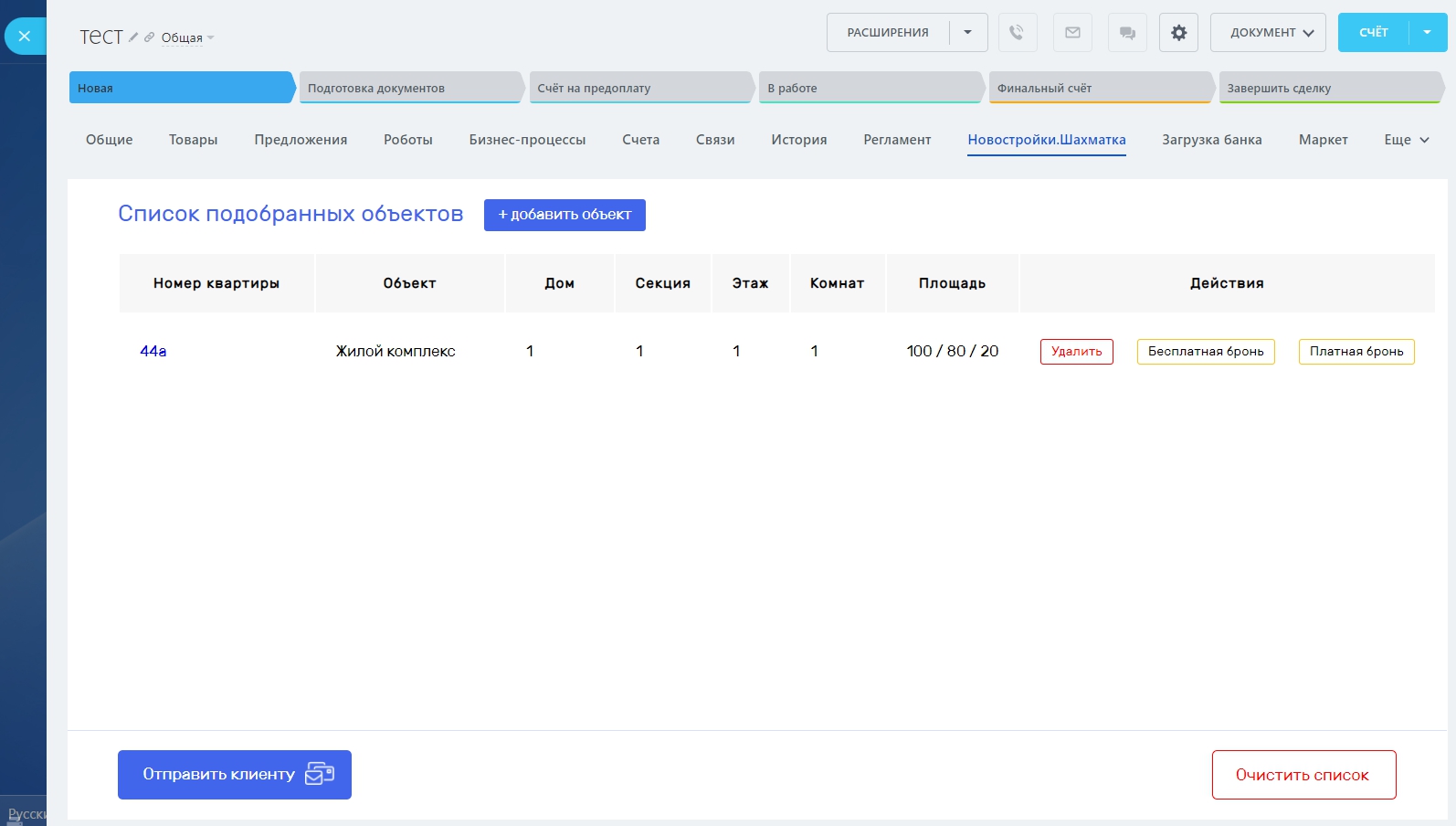Screen dimensions: 1456x826
Task: Open the Документ dropdown menu
Action: 1268,33
